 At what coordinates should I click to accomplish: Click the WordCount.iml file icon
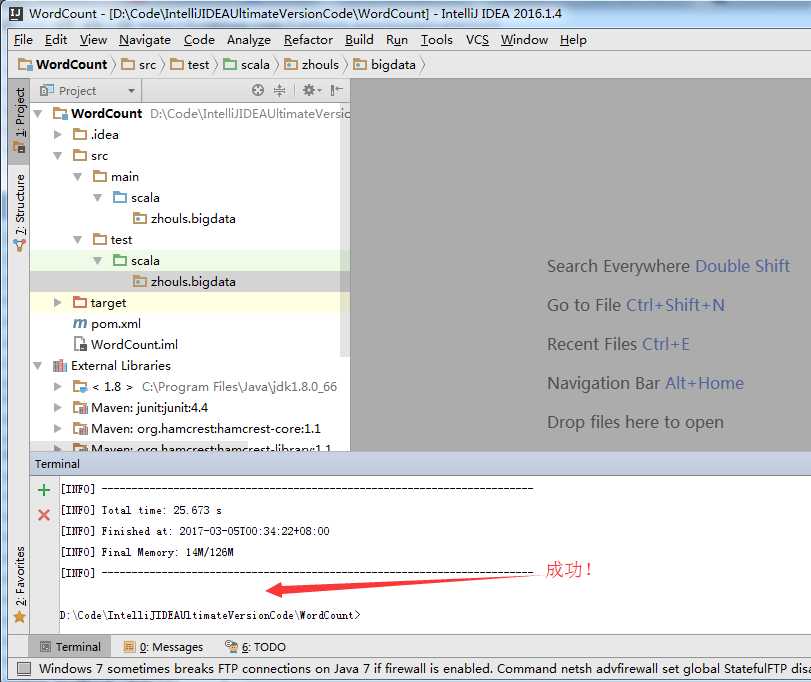click(80, 344)
